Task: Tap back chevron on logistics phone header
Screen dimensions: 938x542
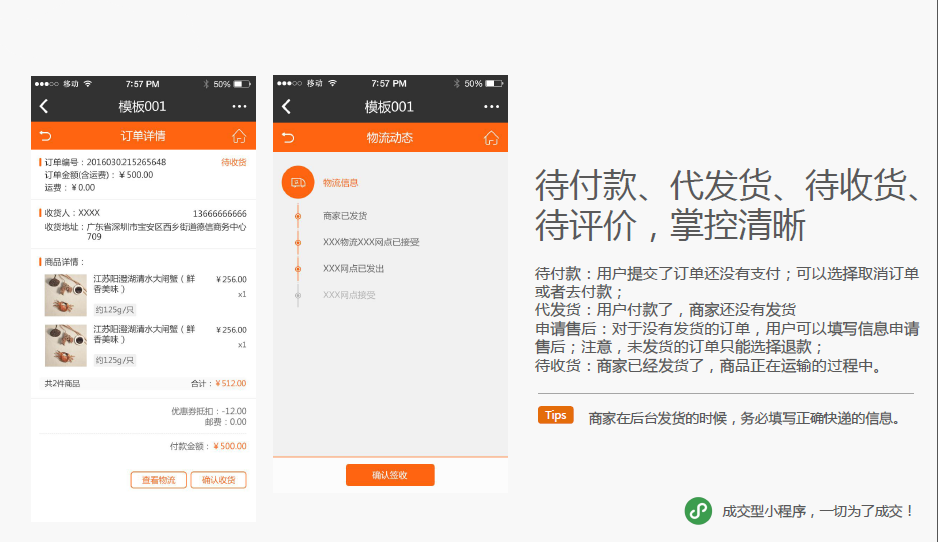Action: pos(287,106)
